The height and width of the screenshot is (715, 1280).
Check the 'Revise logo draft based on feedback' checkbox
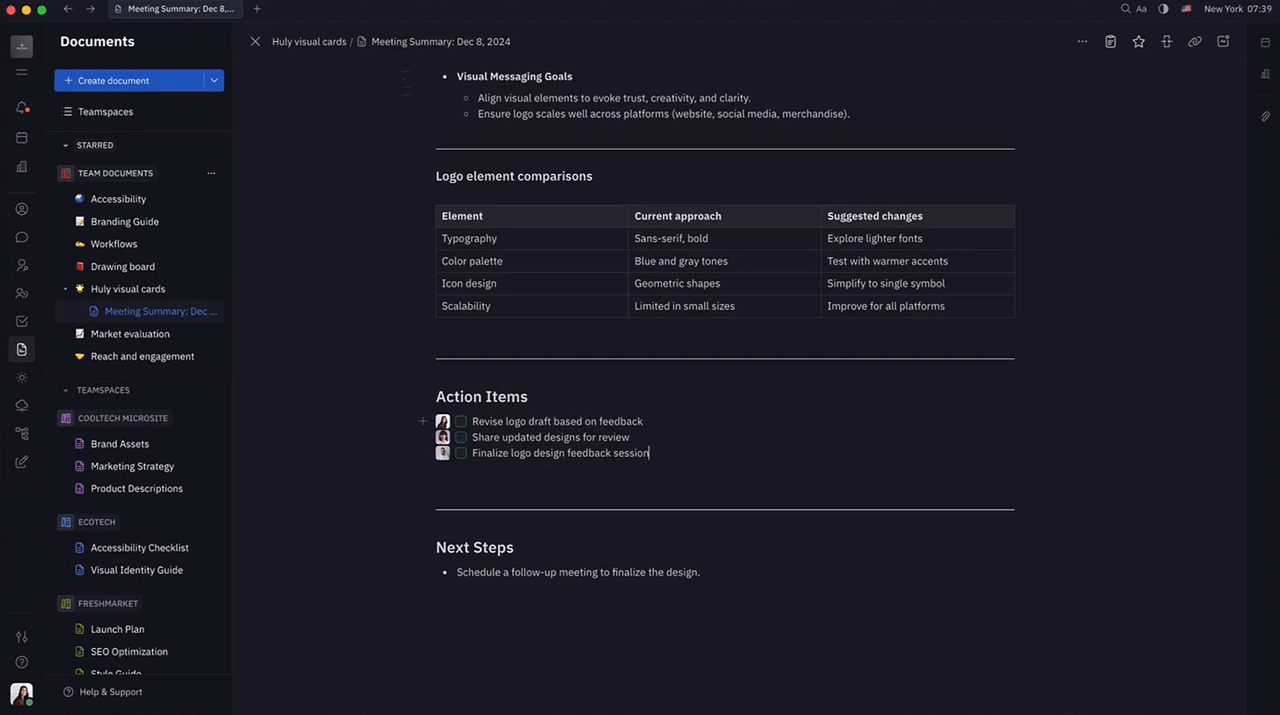coord(461,422)
